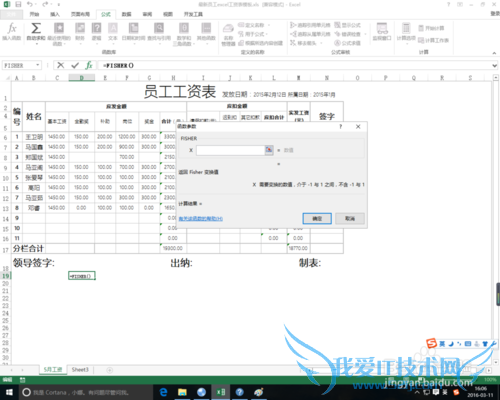The width and height of the screenshot is (500, 400).
Task: Collapse the ribbon with the caret arrow
Action: (x=494, y=53)
